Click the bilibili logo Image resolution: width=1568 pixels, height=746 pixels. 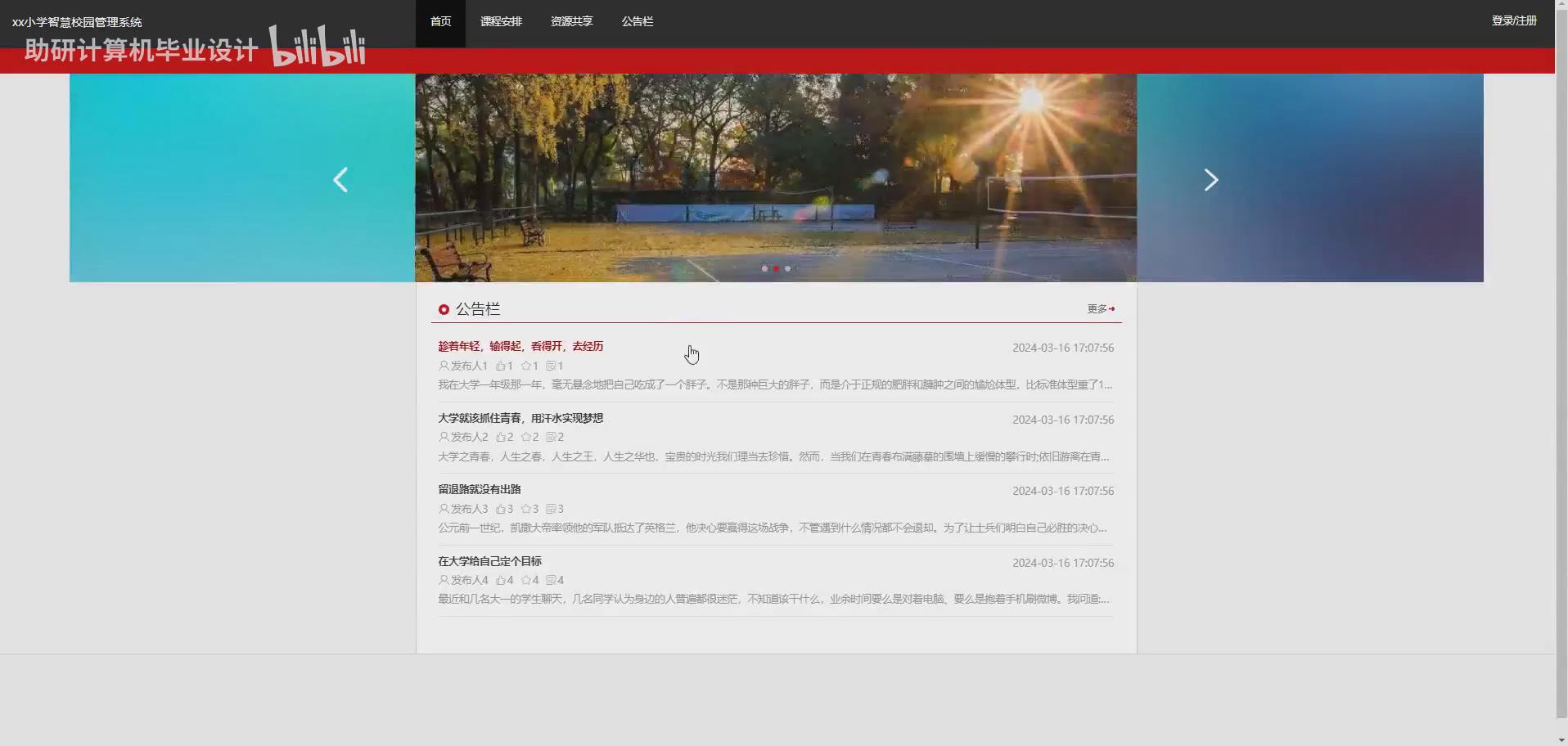point(318,47)
